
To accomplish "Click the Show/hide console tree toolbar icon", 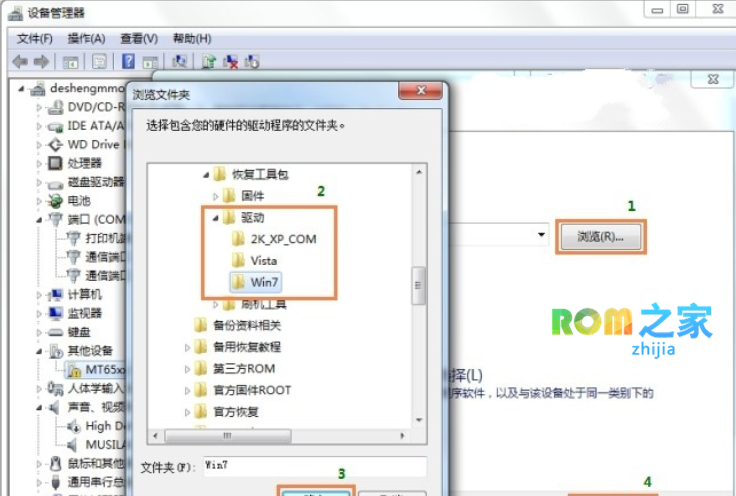I will pos(70,61).
